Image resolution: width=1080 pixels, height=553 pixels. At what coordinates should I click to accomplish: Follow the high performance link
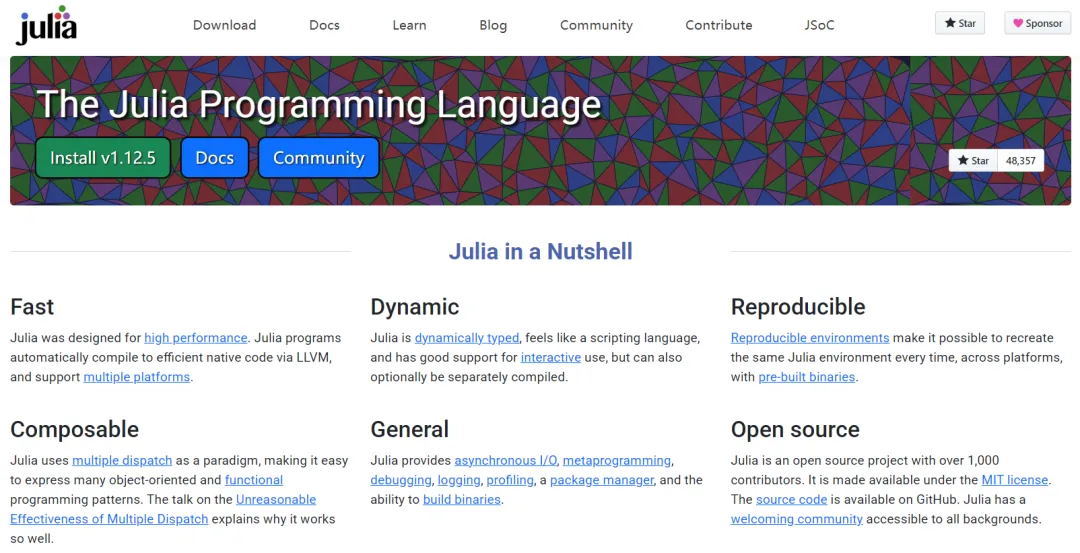(196, 337)
